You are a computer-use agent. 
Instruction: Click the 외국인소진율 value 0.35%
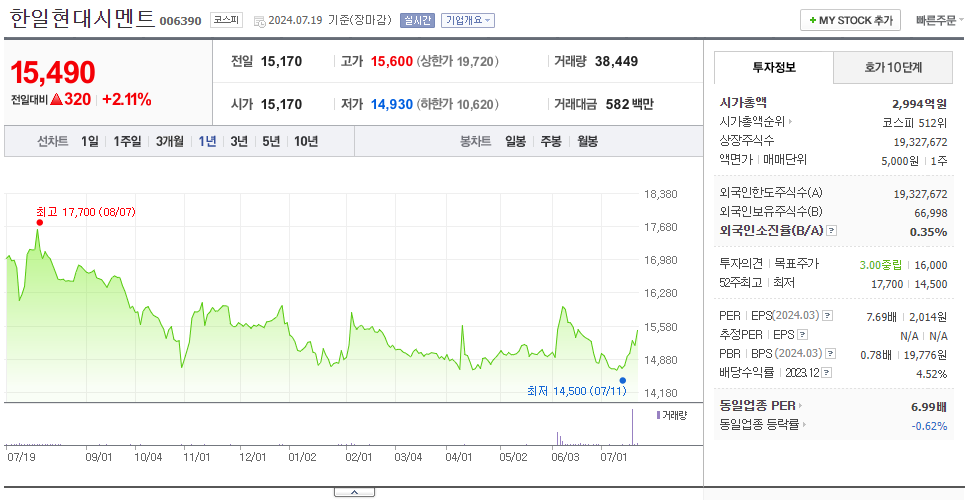(928, 232)
